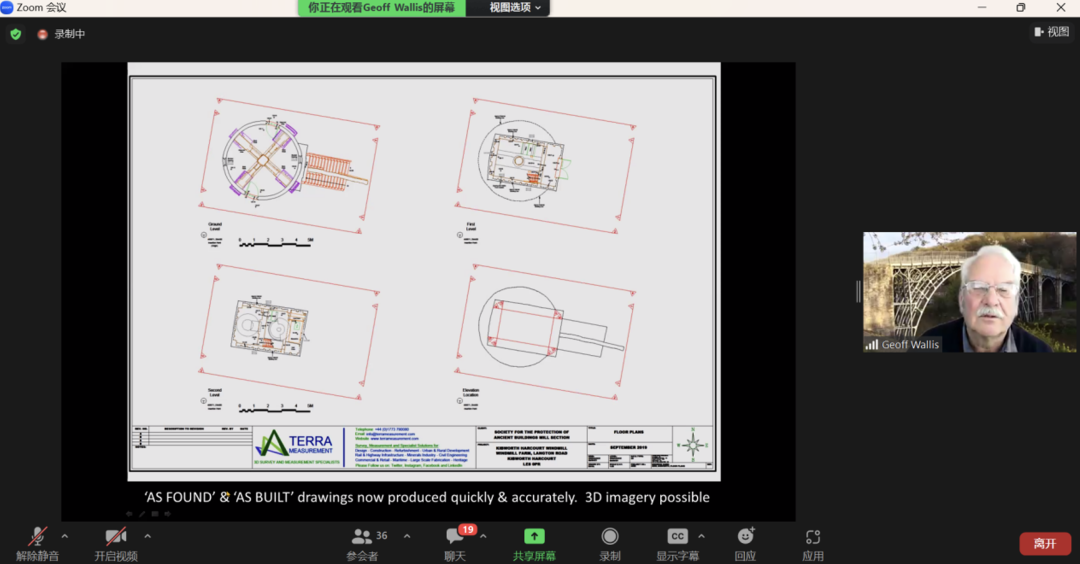1080x564 pixels.
Task: Enable captions with 显示字幕
Action: click(677, 543)
